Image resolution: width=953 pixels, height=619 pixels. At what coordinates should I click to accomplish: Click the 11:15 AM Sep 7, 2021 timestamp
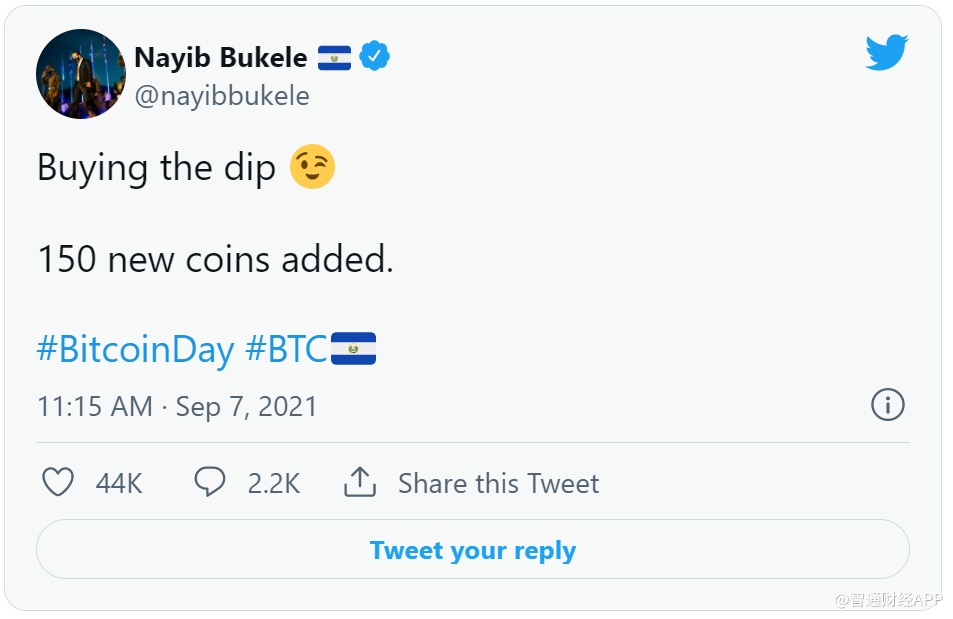(177, 407)
